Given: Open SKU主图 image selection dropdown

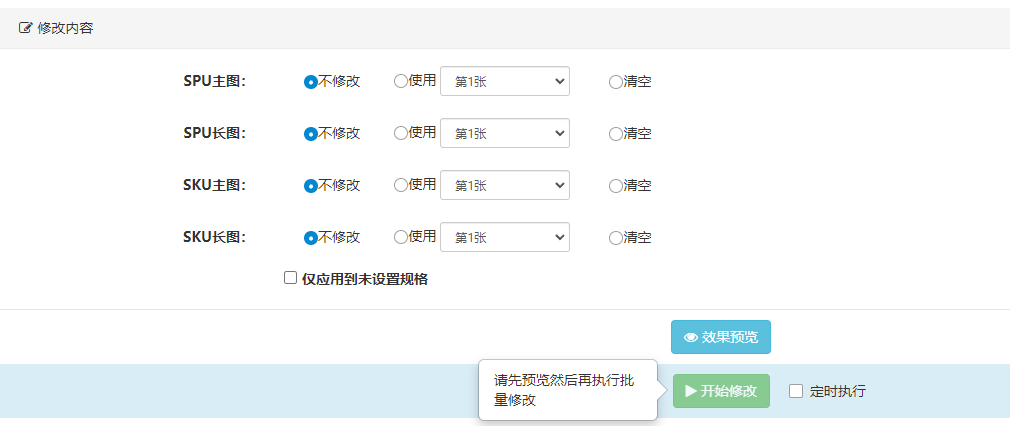Looking at the screenshot, I should click(x=505, y=186).
